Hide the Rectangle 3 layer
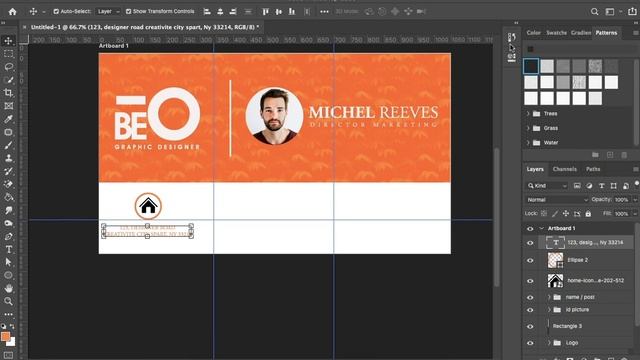This screenshot has height=360, width=640. 530,327
